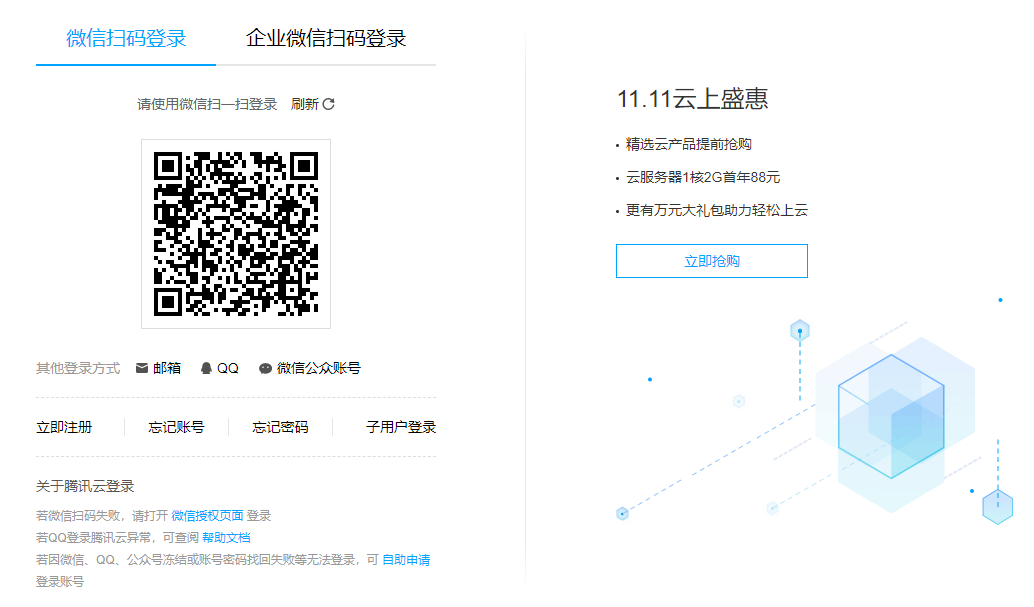Open 立即注册 registration link
Viewport: 1034px width, 607px height.
coord(64,428)
